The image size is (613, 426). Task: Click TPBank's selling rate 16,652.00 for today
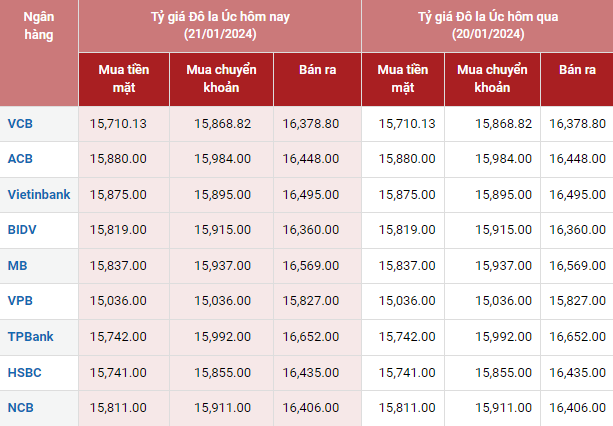tap(311, 337)
